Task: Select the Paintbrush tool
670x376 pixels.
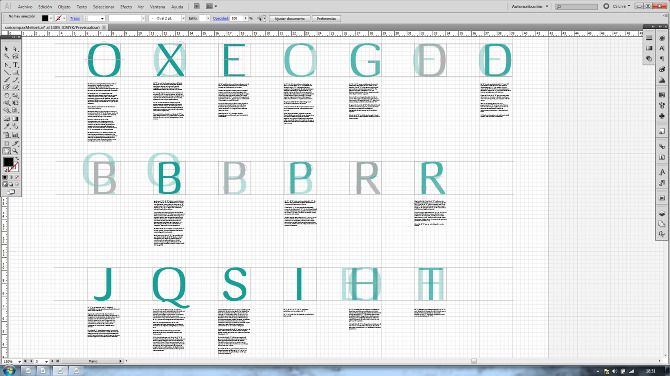Action: pos(7,80)
